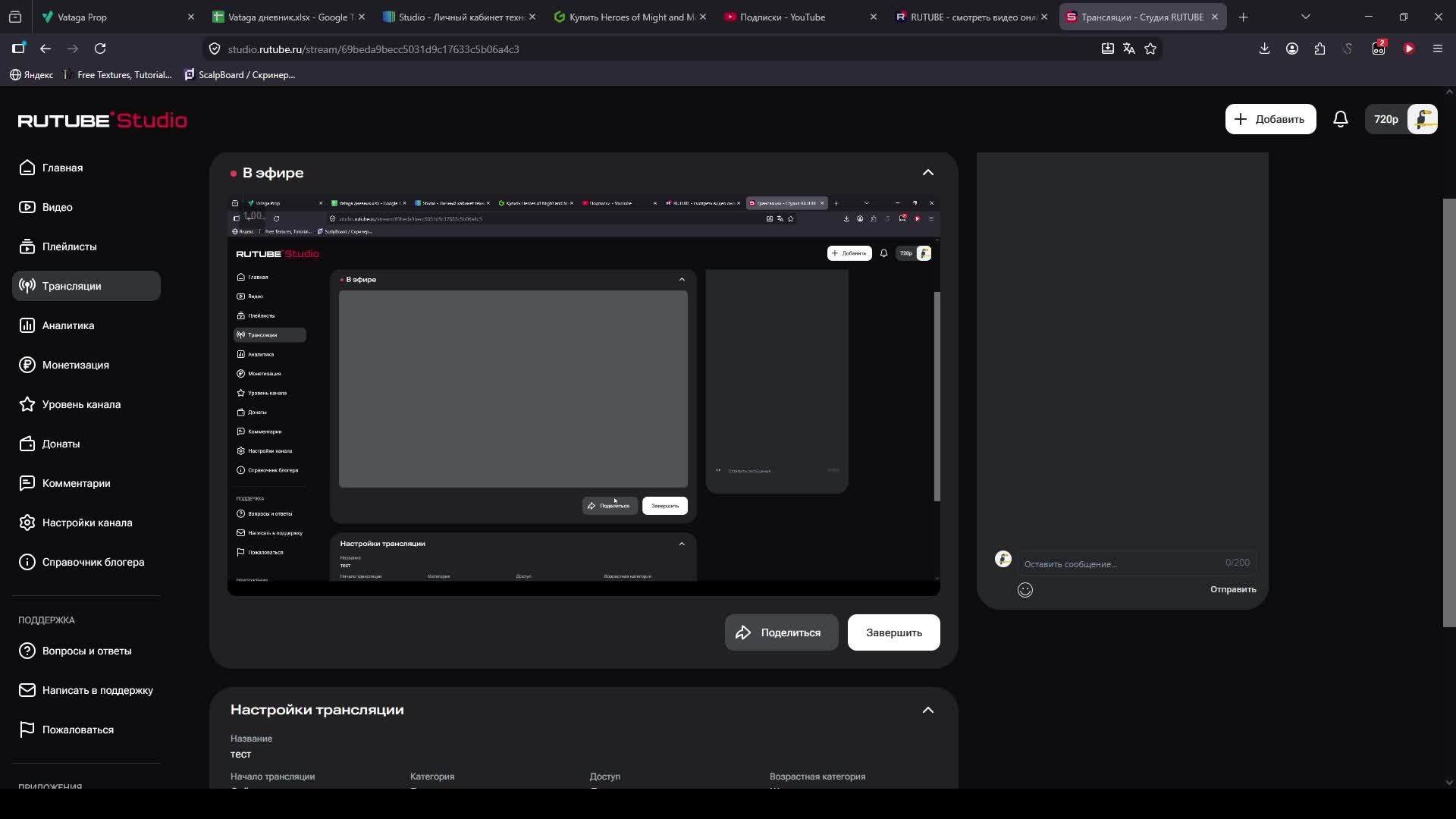Click the page translate icon
Screen dimensions: 1456x819
1129,49
